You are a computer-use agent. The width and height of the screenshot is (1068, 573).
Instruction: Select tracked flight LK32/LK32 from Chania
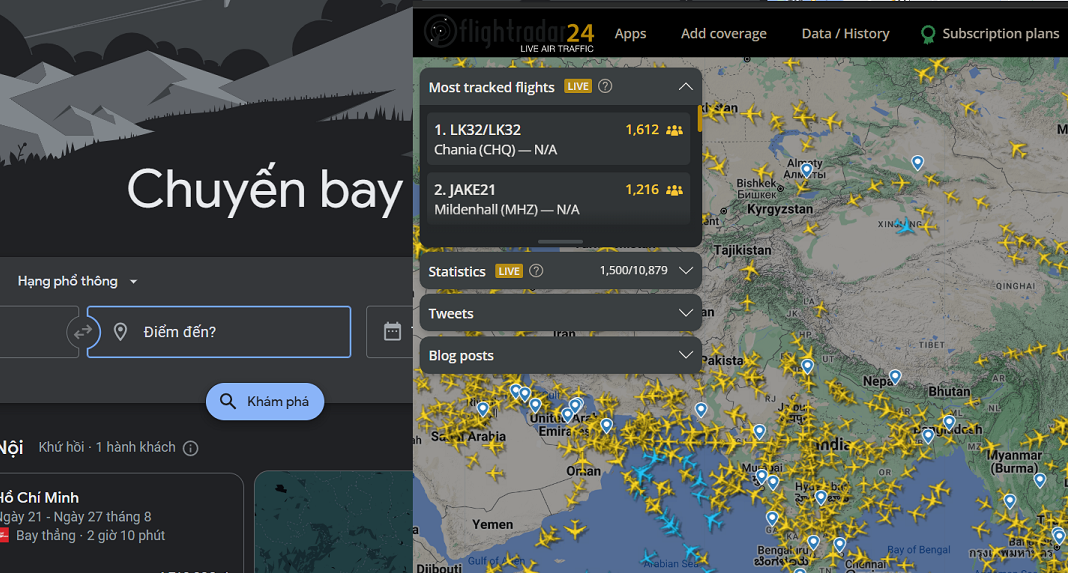(558, 139)
